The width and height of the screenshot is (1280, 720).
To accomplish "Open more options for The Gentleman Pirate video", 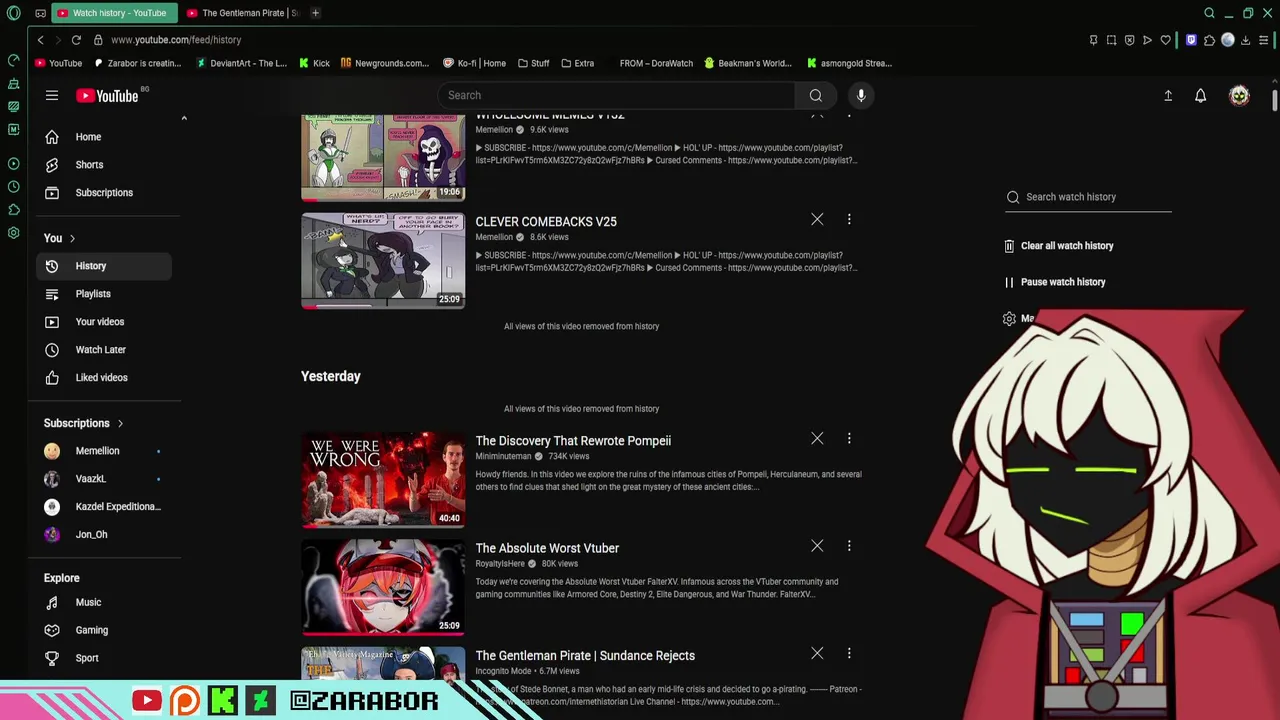I will pos(849,653).
